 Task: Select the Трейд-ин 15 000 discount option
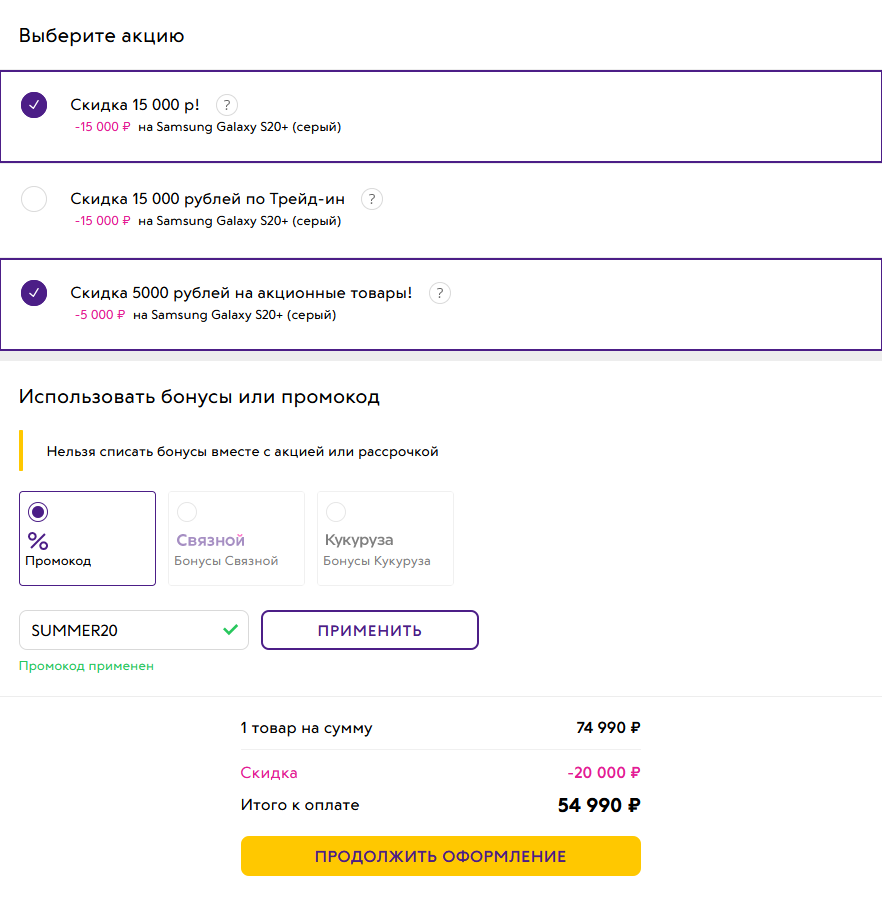(x=34, y=199)
